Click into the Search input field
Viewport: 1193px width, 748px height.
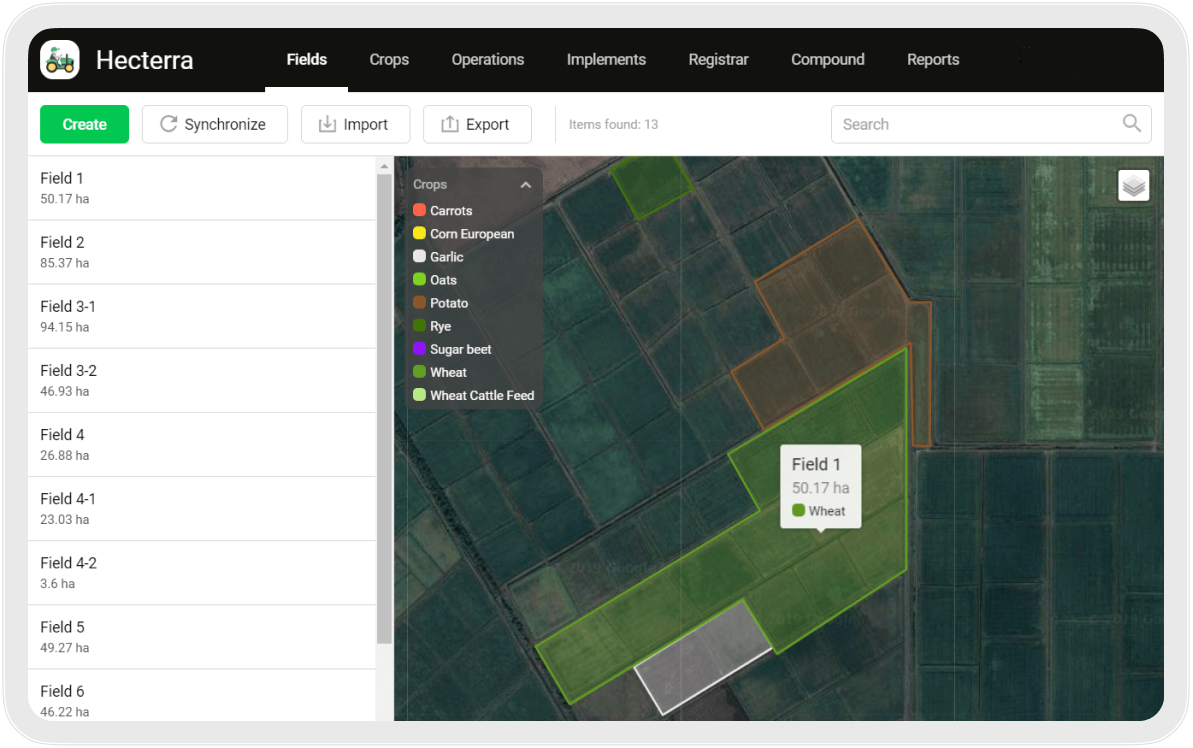975,125
